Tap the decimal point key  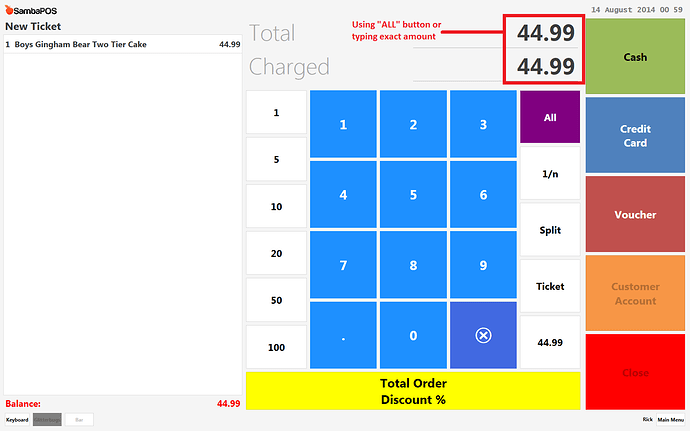tap(343, 335)
